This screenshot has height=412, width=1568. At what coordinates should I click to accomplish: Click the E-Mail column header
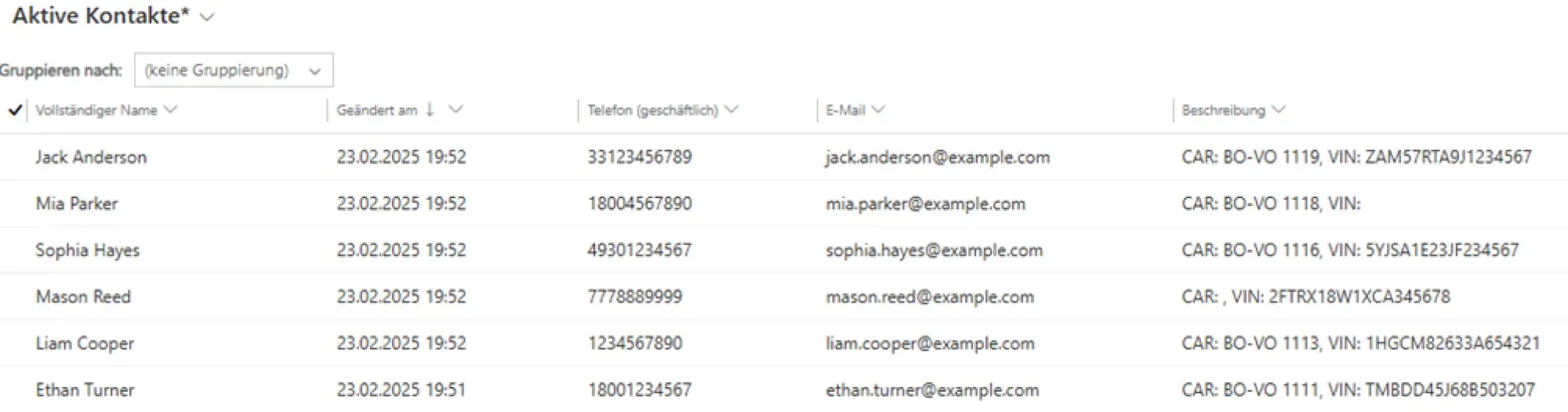pyautogui.click(x=845, y=110)
